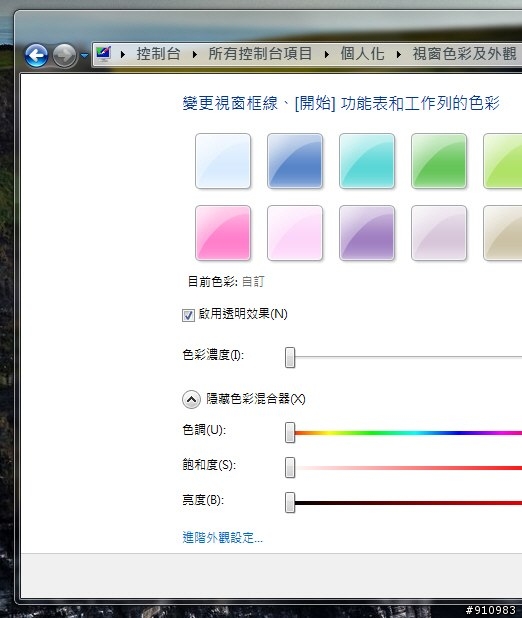
Task: Select 視窗色彩及外觀 breadcrumb
Action: click(464, 54)
